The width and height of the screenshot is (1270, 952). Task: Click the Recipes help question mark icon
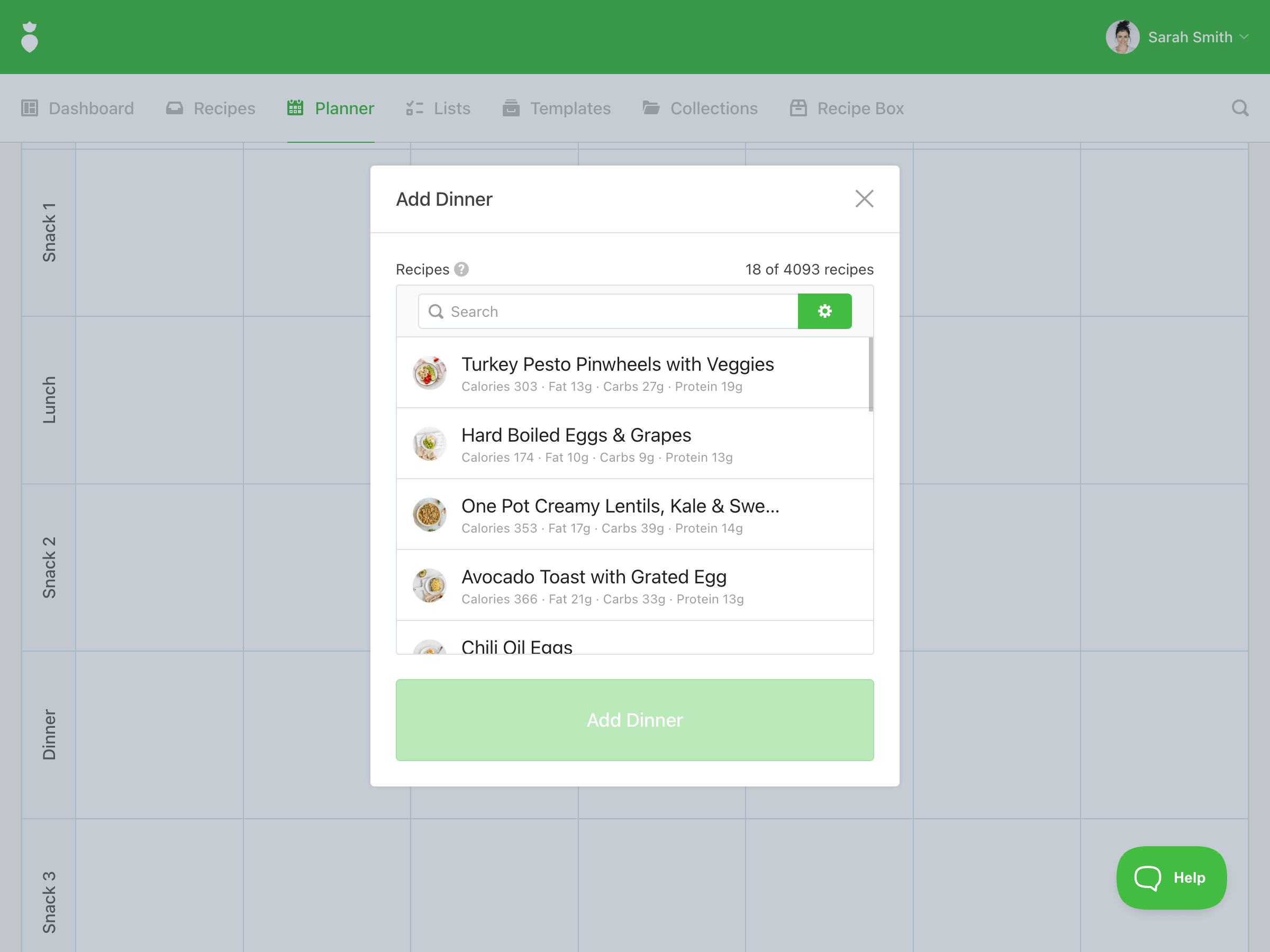coord(461,269)
